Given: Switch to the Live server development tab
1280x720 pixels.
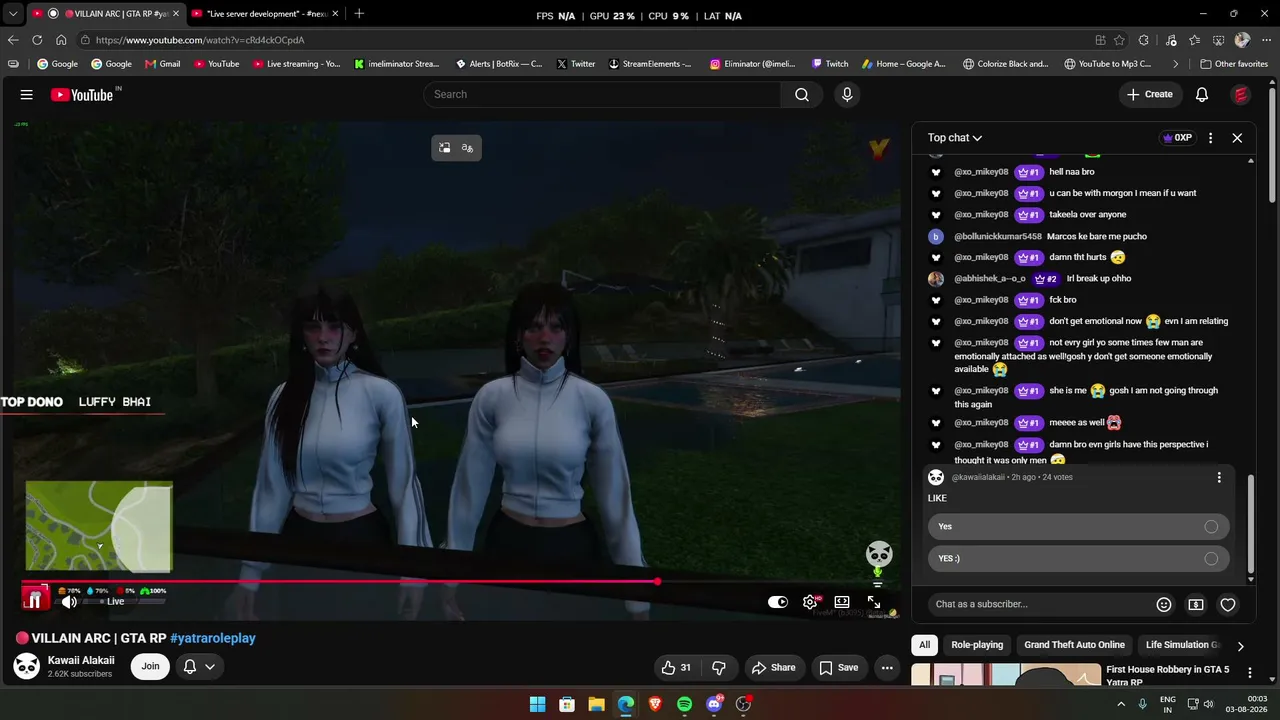Looking at the screenshot, I should click(265, 14).
